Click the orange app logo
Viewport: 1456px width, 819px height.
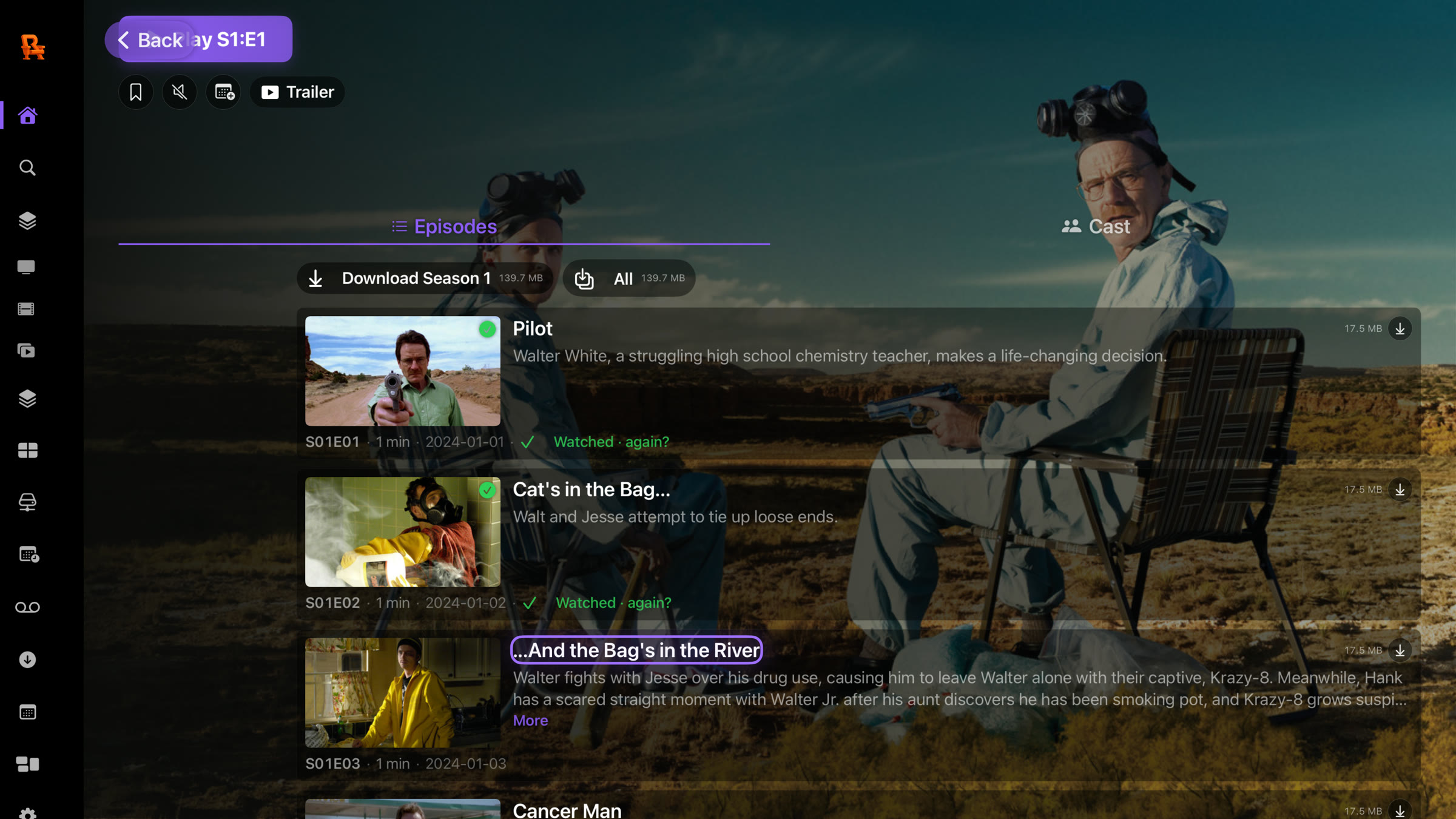33,47
